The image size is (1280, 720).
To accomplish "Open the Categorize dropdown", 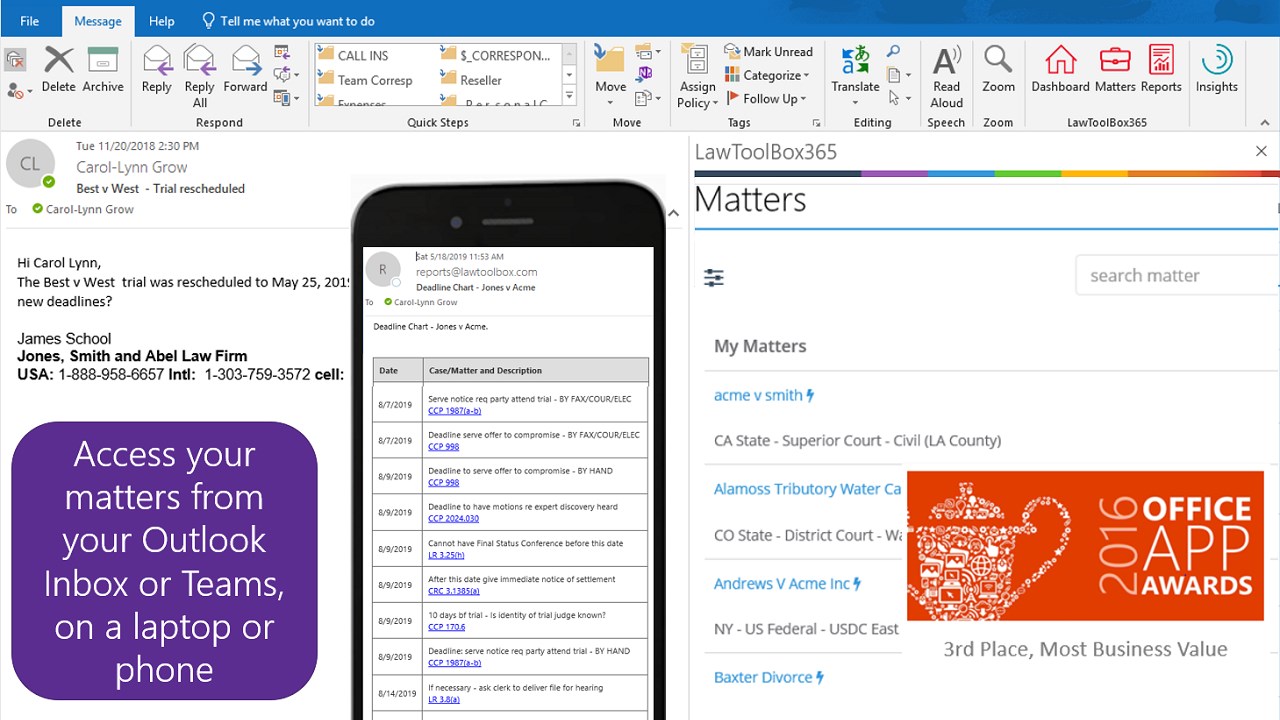I will click(766, 75).
